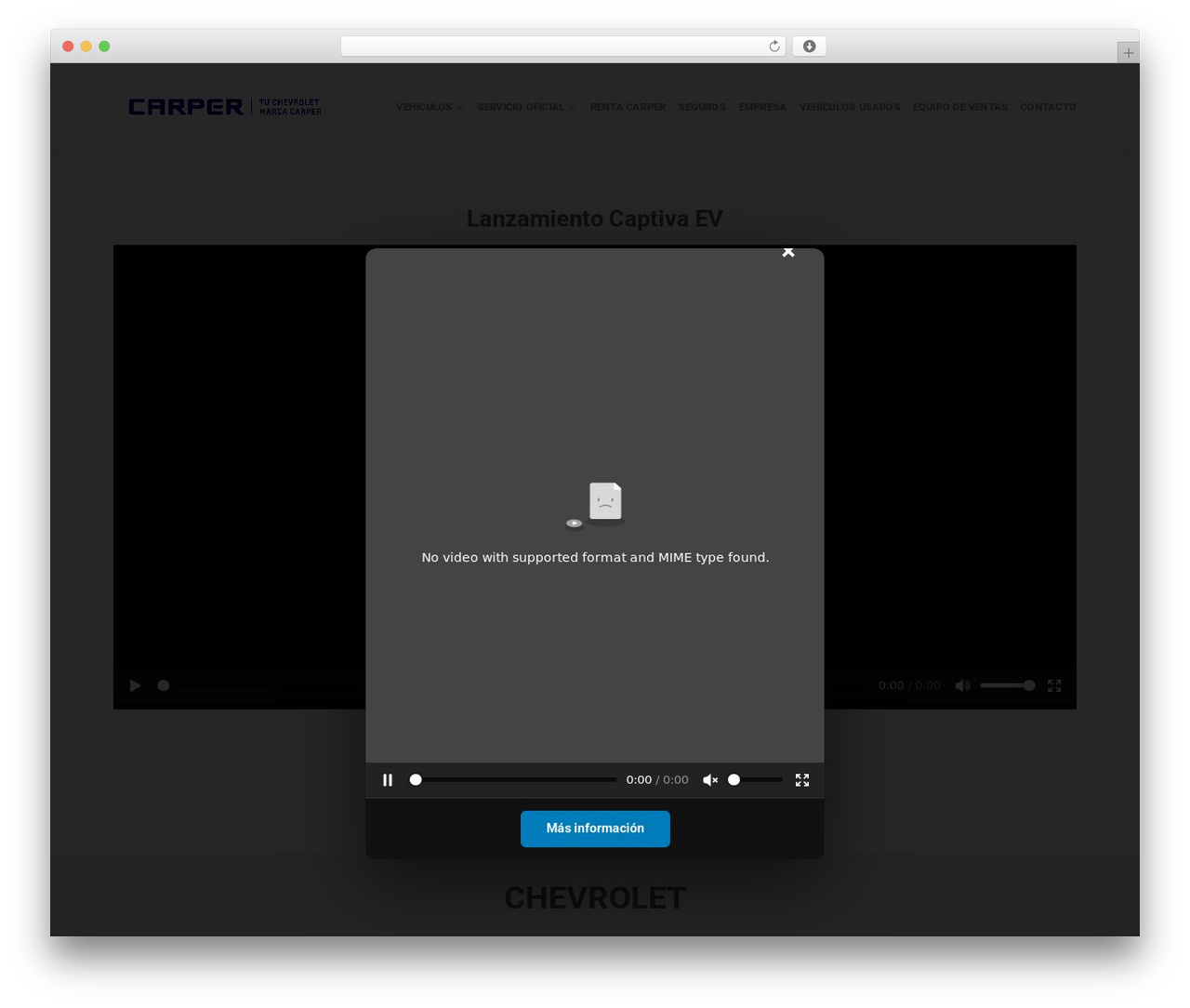Click the error message about MIME type
The image size is (1190, 1008).
coord(595,557)
